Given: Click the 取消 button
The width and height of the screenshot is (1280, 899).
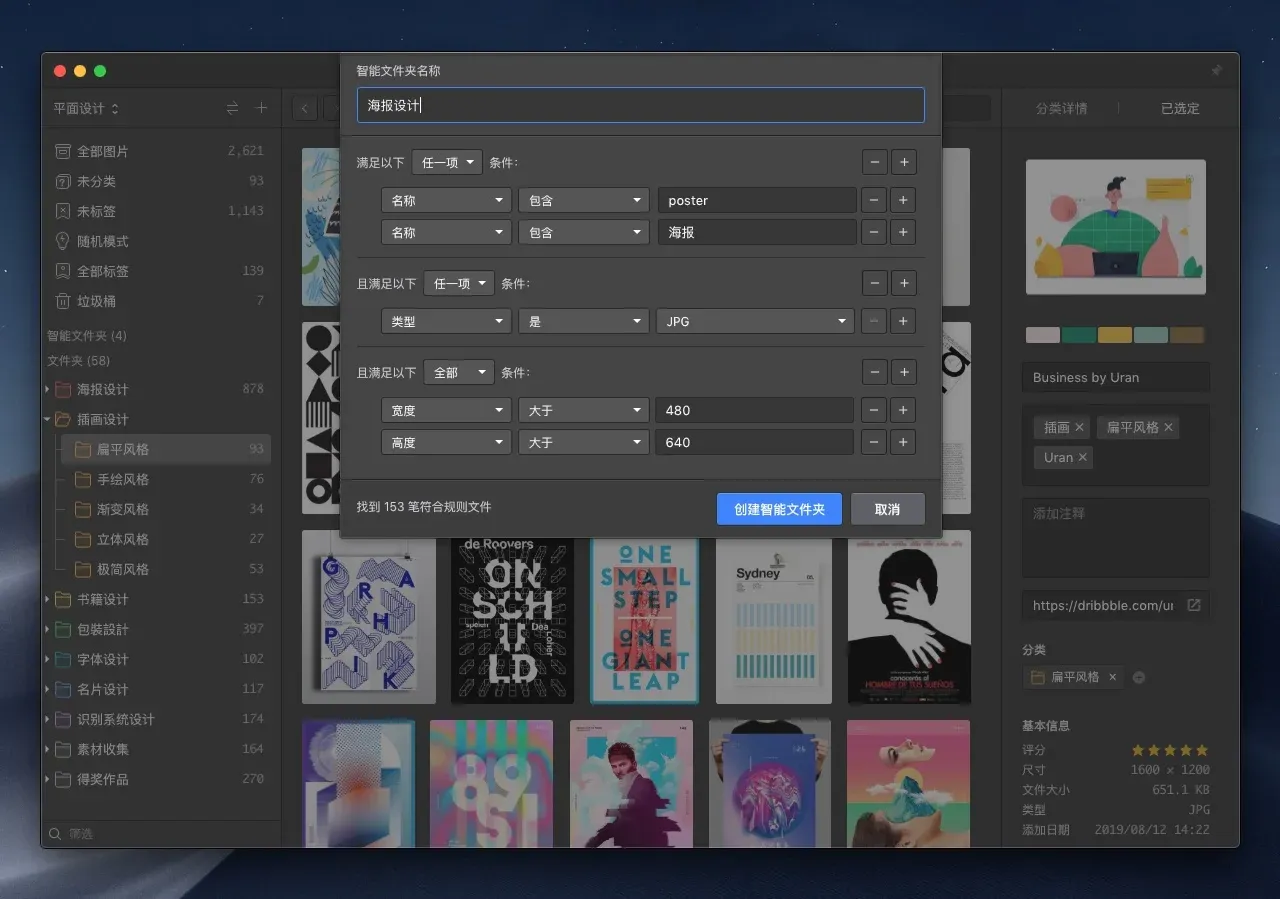Looking at the screenshot, I should (887, 509).
